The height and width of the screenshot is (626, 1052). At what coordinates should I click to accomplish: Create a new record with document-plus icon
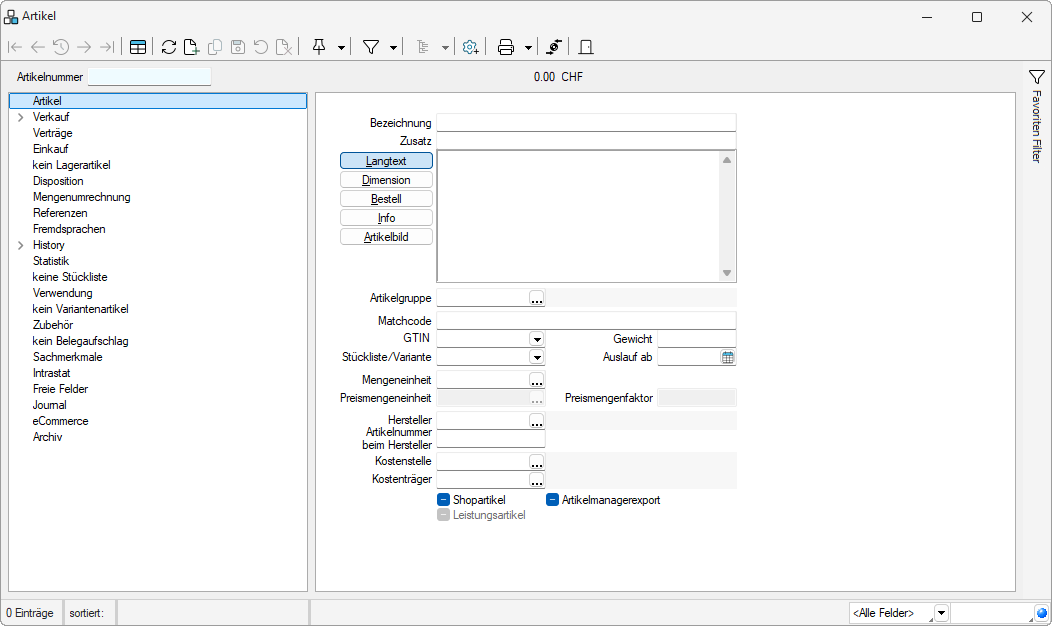tap(190, 47)
